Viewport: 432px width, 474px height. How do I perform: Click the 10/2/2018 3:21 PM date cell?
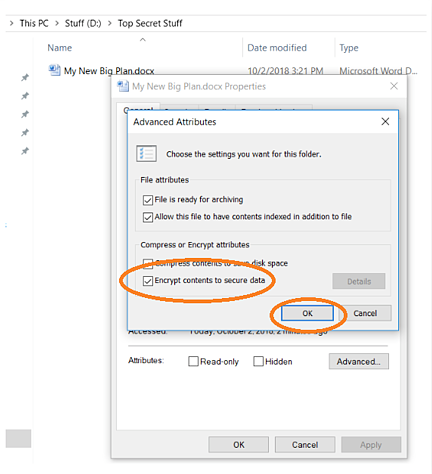click(x=285, y=71)
